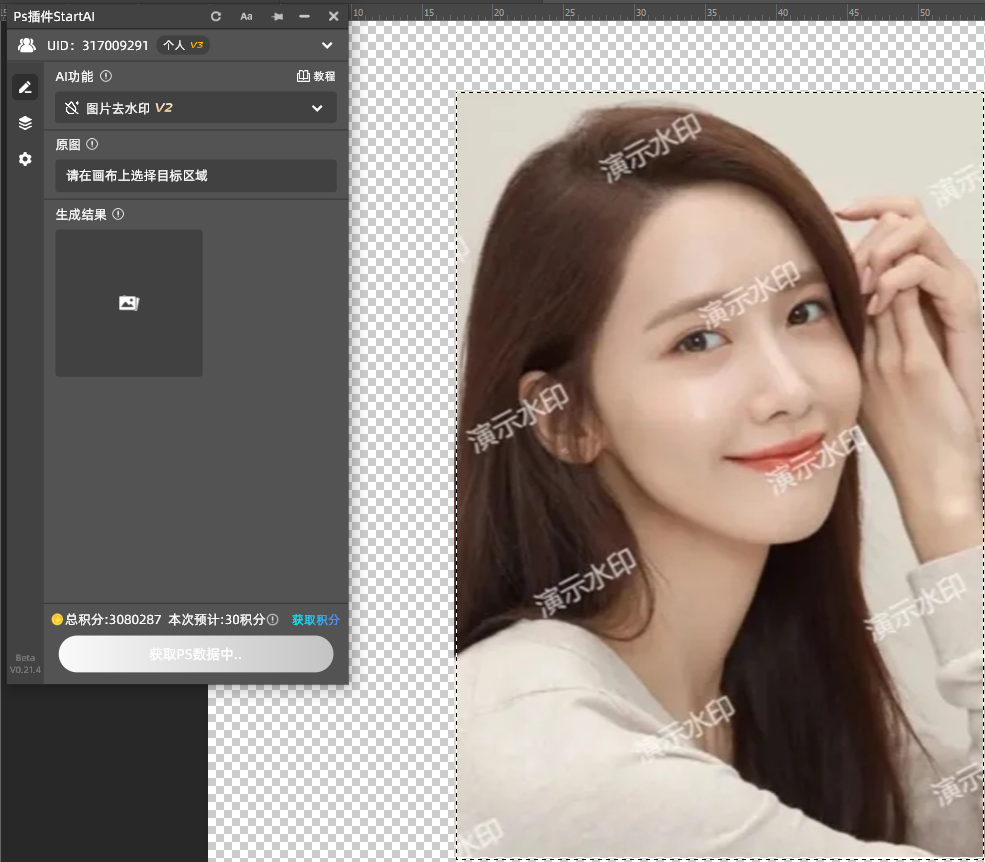Click the refresh icon in StartAI title bar
Screen dimensions: 985x862
[216, 16]
